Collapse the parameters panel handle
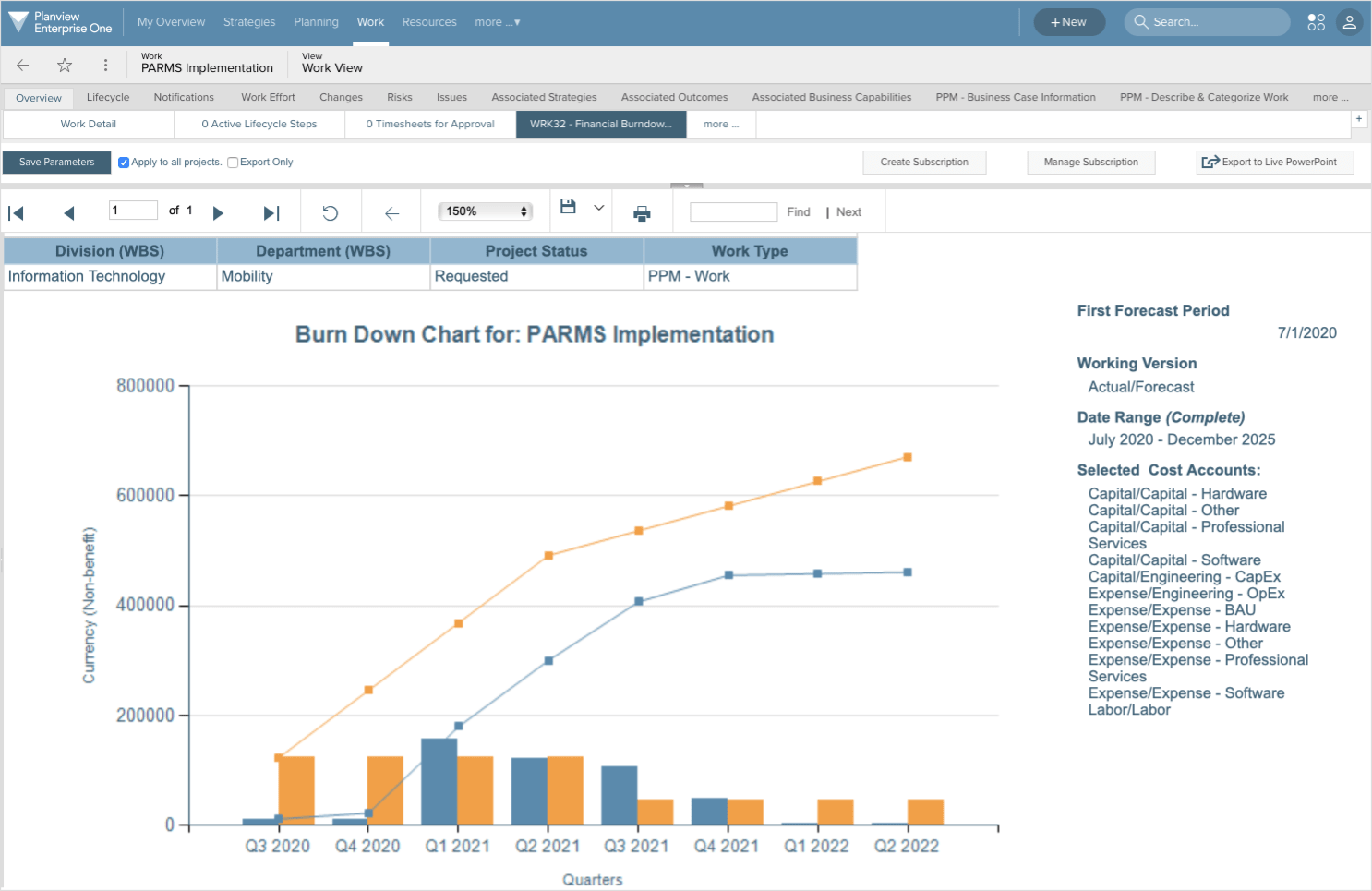The image size is (1372, 891). (686, 186)
